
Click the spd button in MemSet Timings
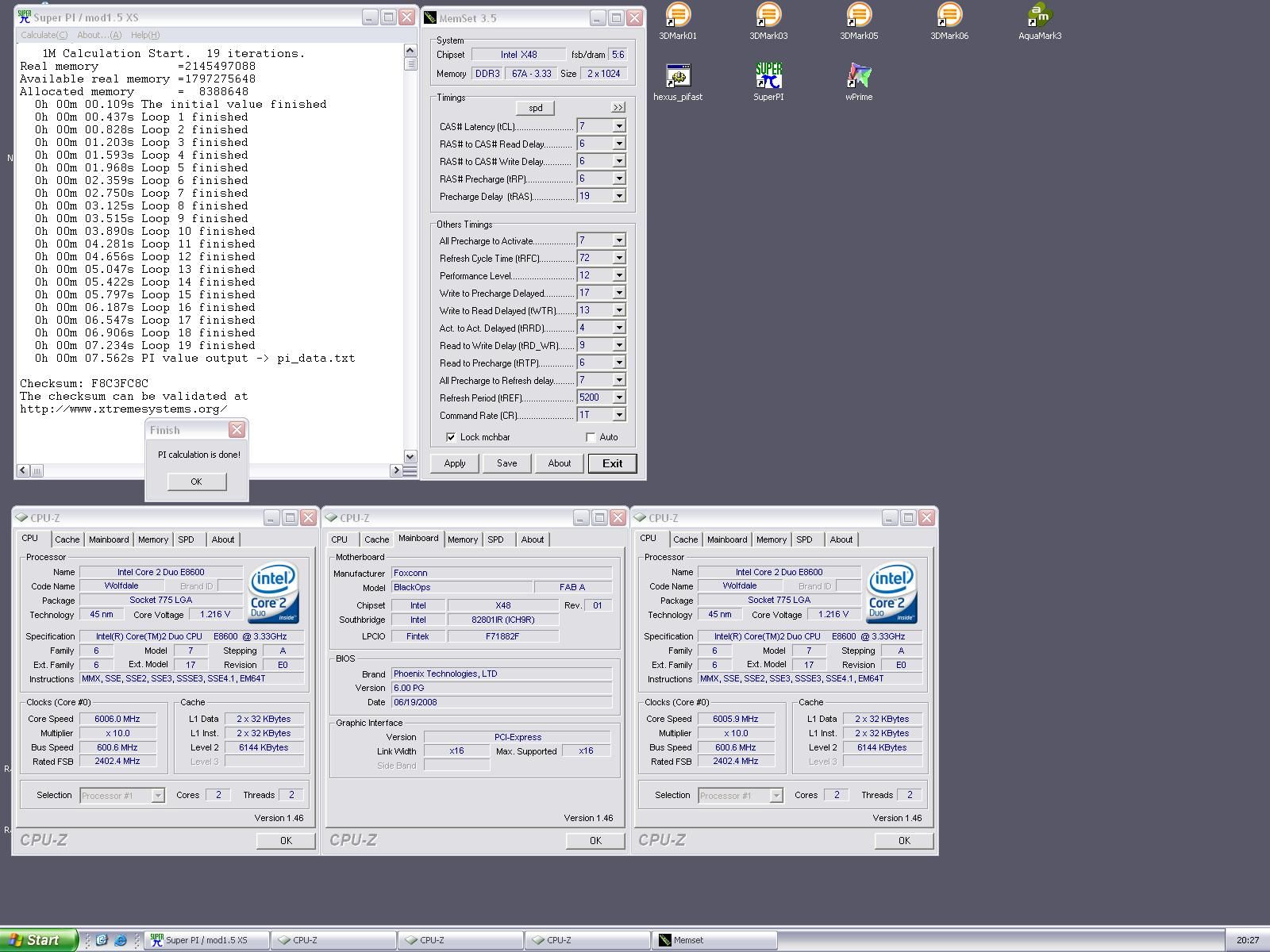tap(536, 108)
